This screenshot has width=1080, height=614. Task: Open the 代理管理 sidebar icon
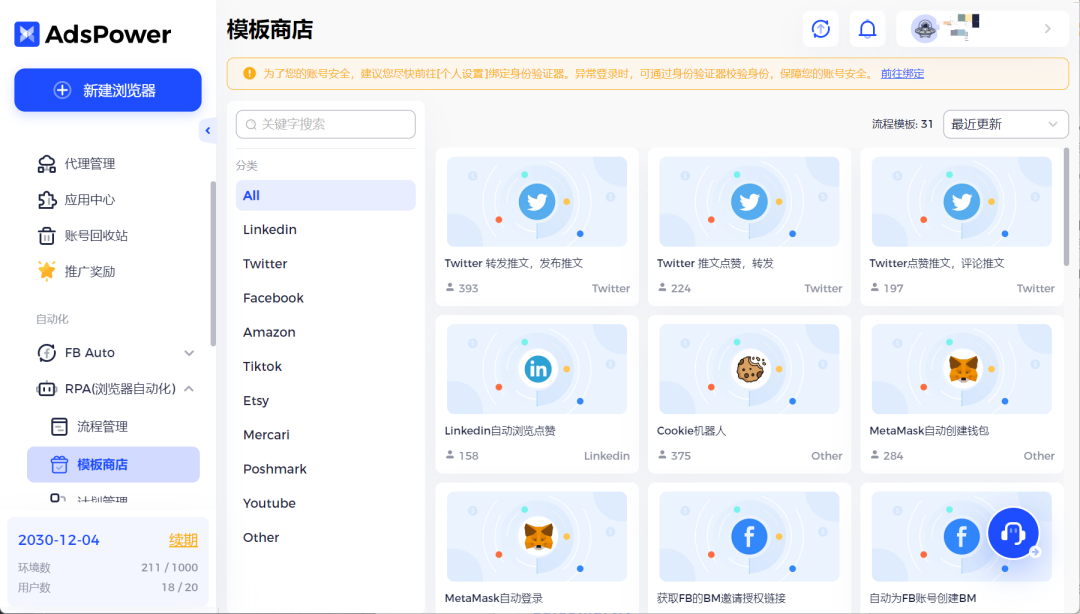coord(46,166)
